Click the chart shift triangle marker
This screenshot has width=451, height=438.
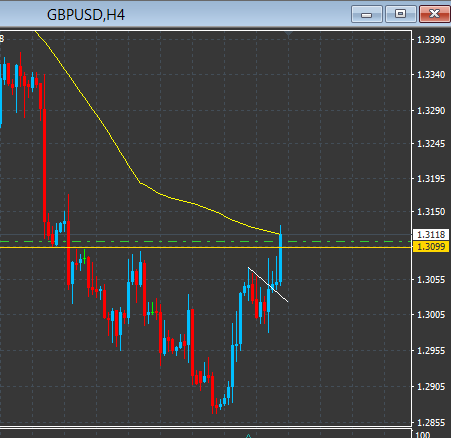point(289,33)
